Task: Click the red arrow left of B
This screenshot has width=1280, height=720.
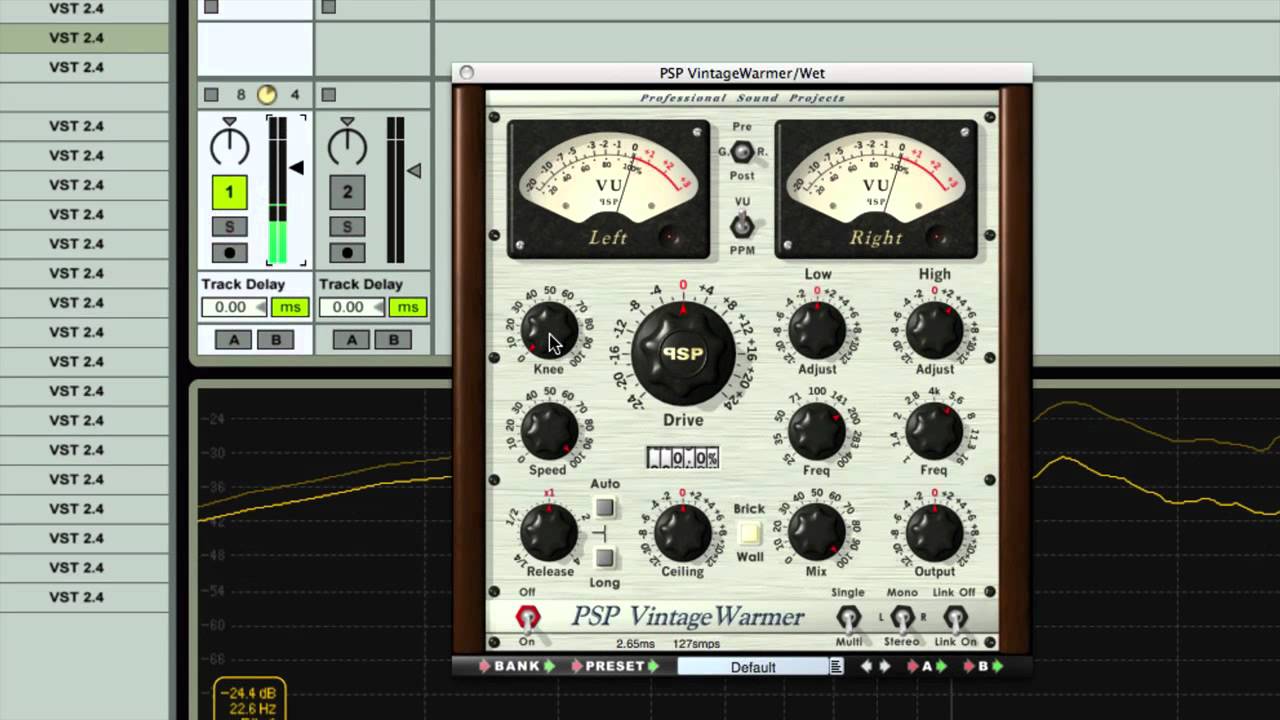Action: click(x=969, y=666)
